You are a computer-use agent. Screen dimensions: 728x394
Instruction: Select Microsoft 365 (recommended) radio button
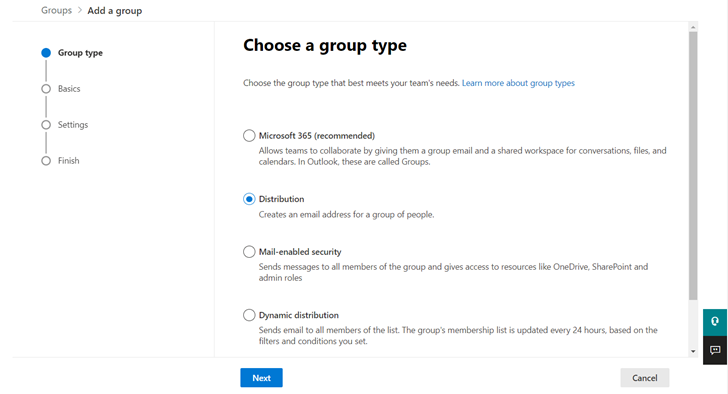point(249,136)
